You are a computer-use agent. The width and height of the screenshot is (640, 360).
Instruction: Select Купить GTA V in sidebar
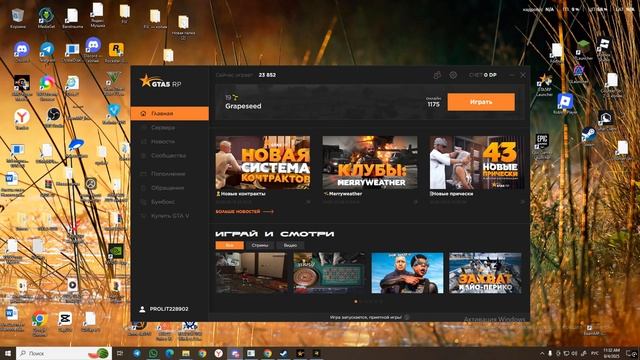[170, 216]
